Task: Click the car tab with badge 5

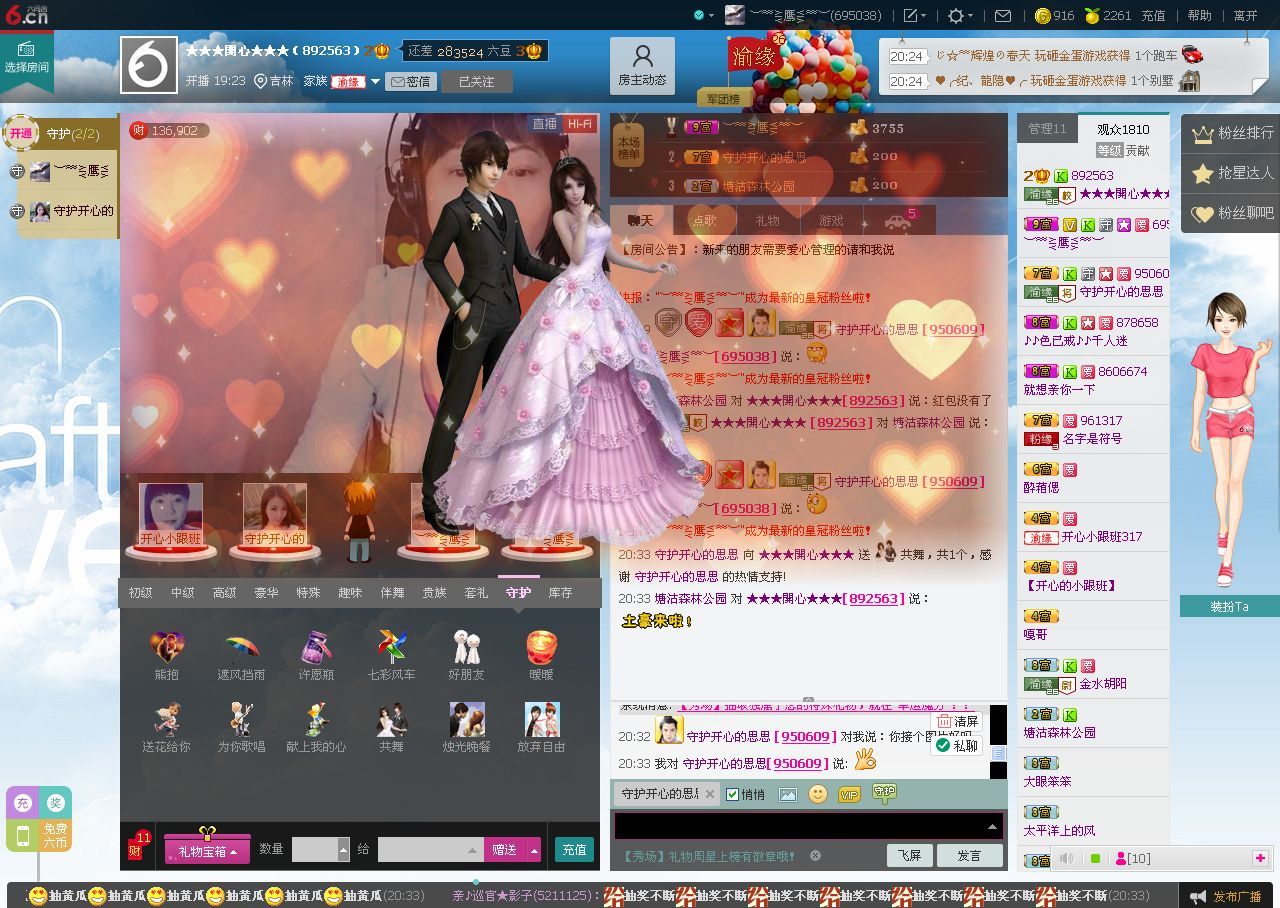Action: (x=898, y=220)
